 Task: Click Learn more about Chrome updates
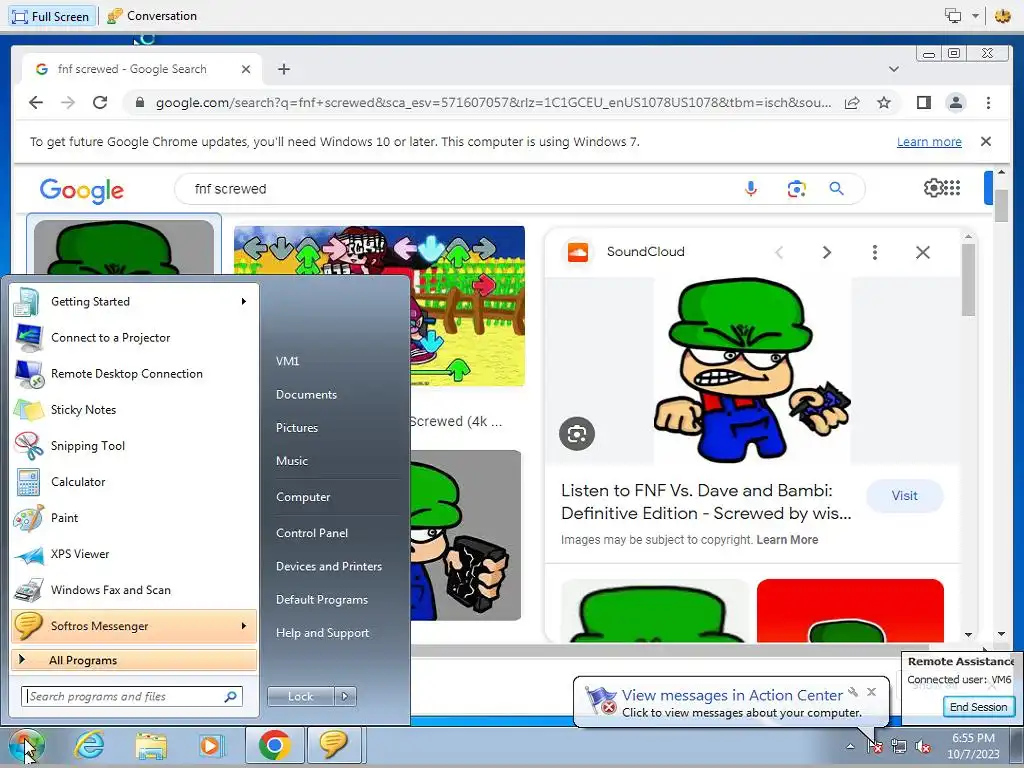[929, 142]
